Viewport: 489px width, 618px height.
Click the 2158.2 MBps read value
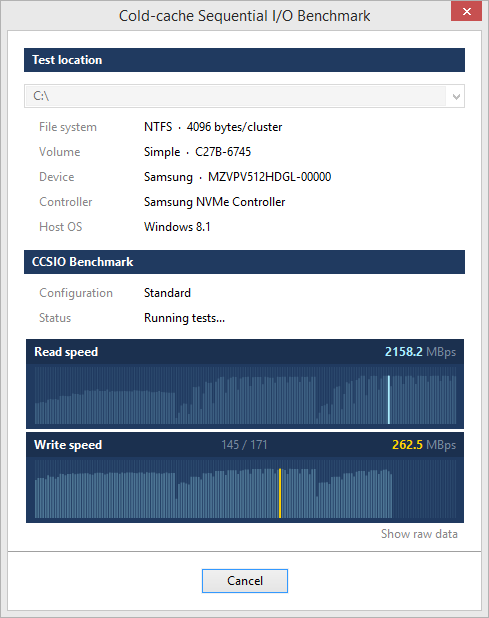pos(420,352)
